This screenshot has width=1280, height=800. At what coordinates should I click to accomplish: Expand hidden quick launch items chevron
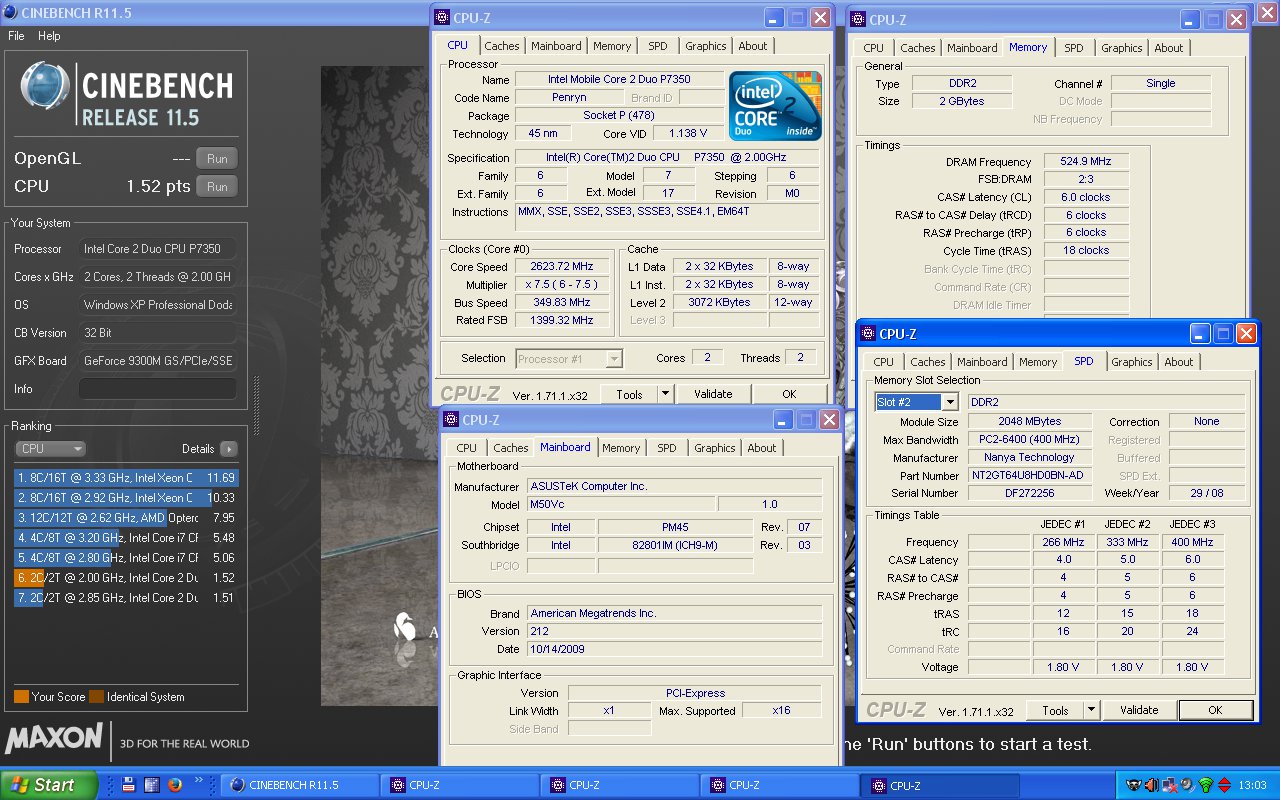tap(199, 780)
